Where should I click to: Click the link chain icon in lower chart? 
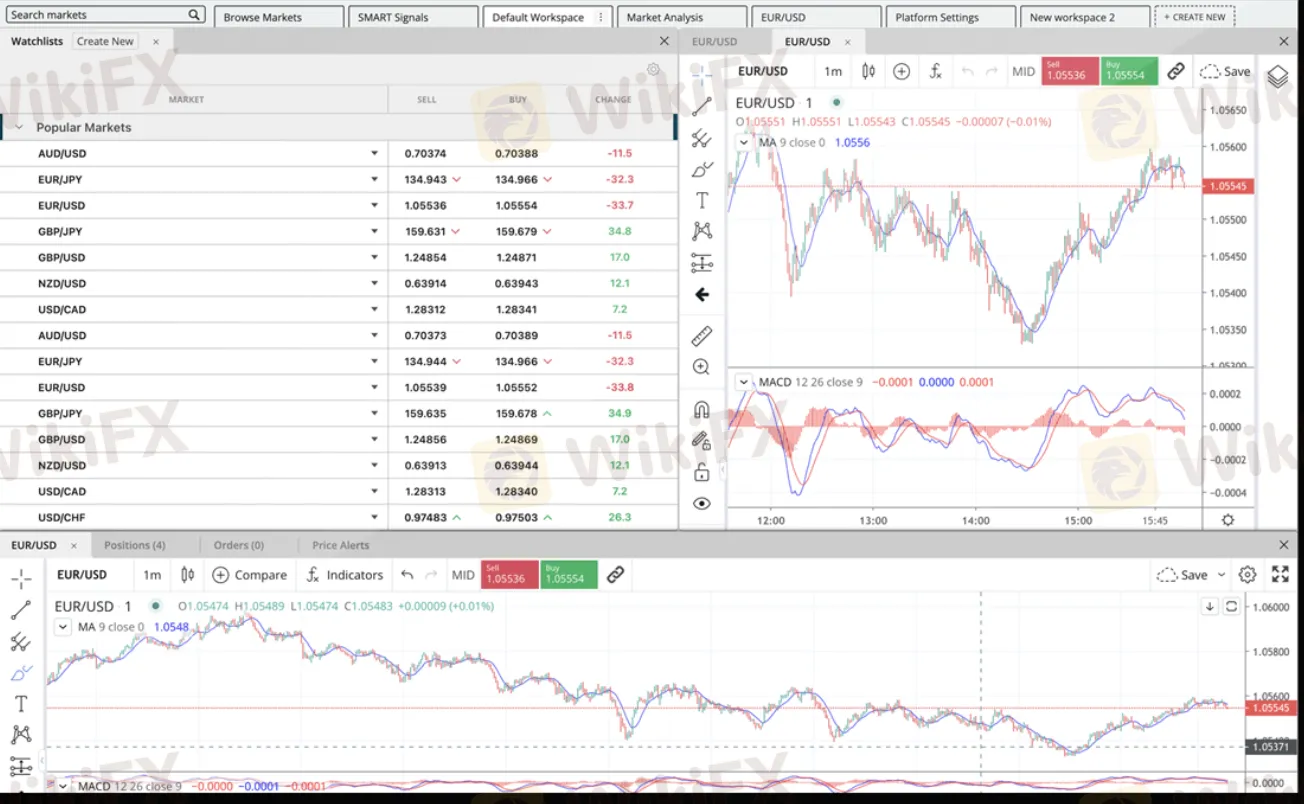(x=616, y=575)
